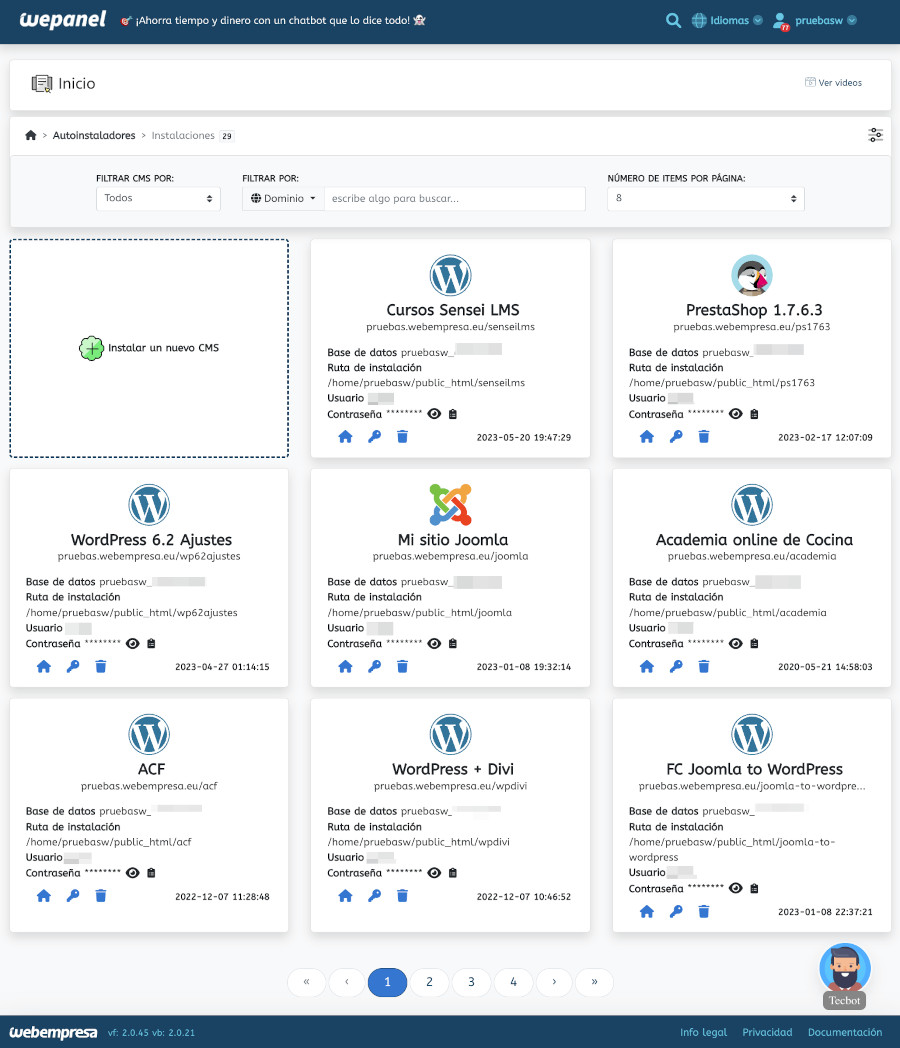Expand the Dominio filter type dropdown
The image size is (900, 1048).
(x=283, y=199)
